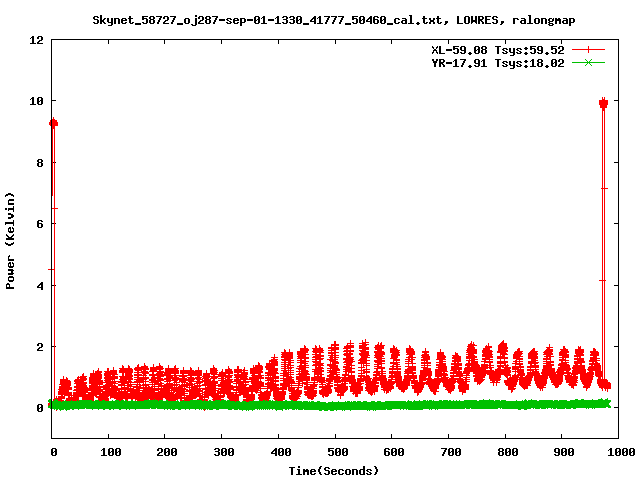Click x-axis tick label '500'
This screenshot has height=480, width=640.
338,452
